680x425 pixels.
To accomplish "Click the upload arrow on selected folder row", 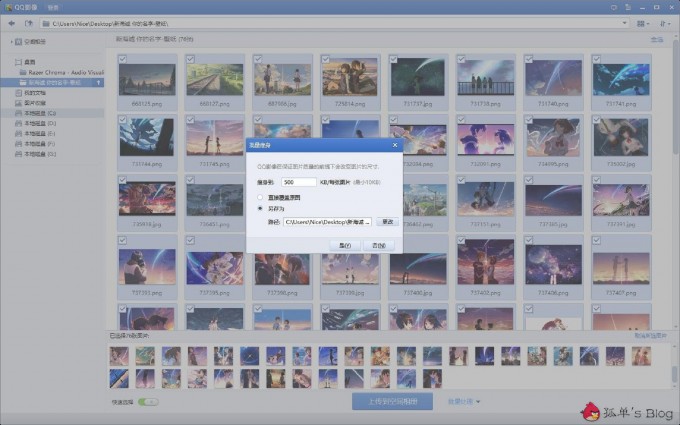I will click(98, 82).
